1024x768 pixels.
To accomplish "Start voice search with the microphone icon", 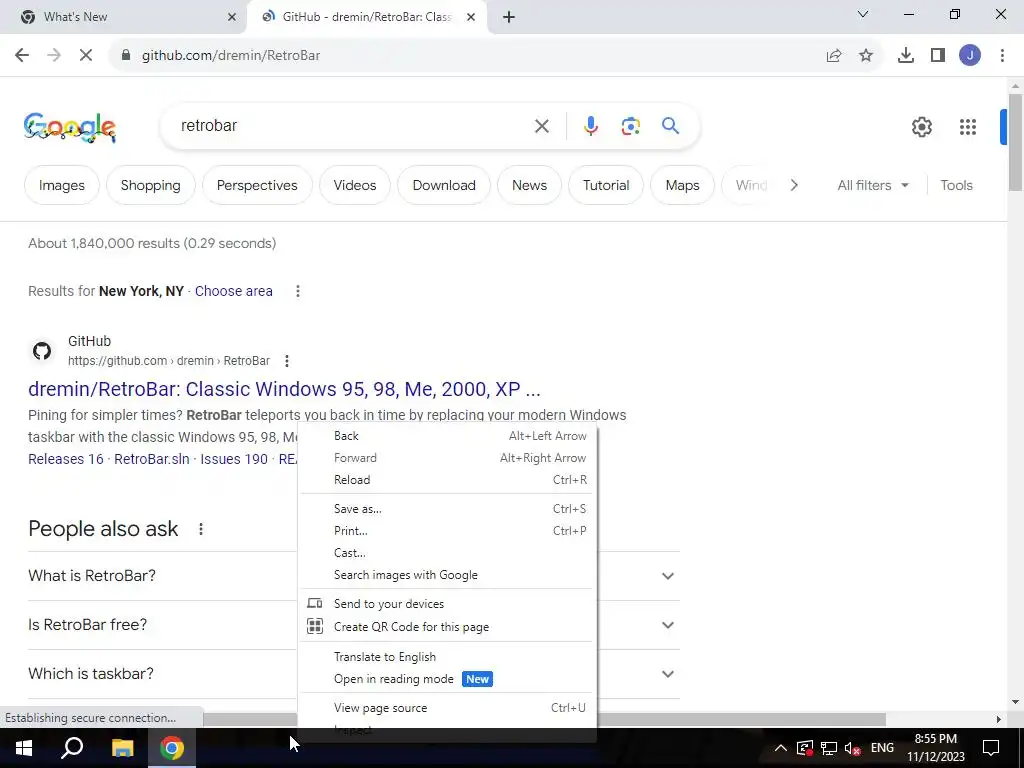I will click(x=591, y=126).
